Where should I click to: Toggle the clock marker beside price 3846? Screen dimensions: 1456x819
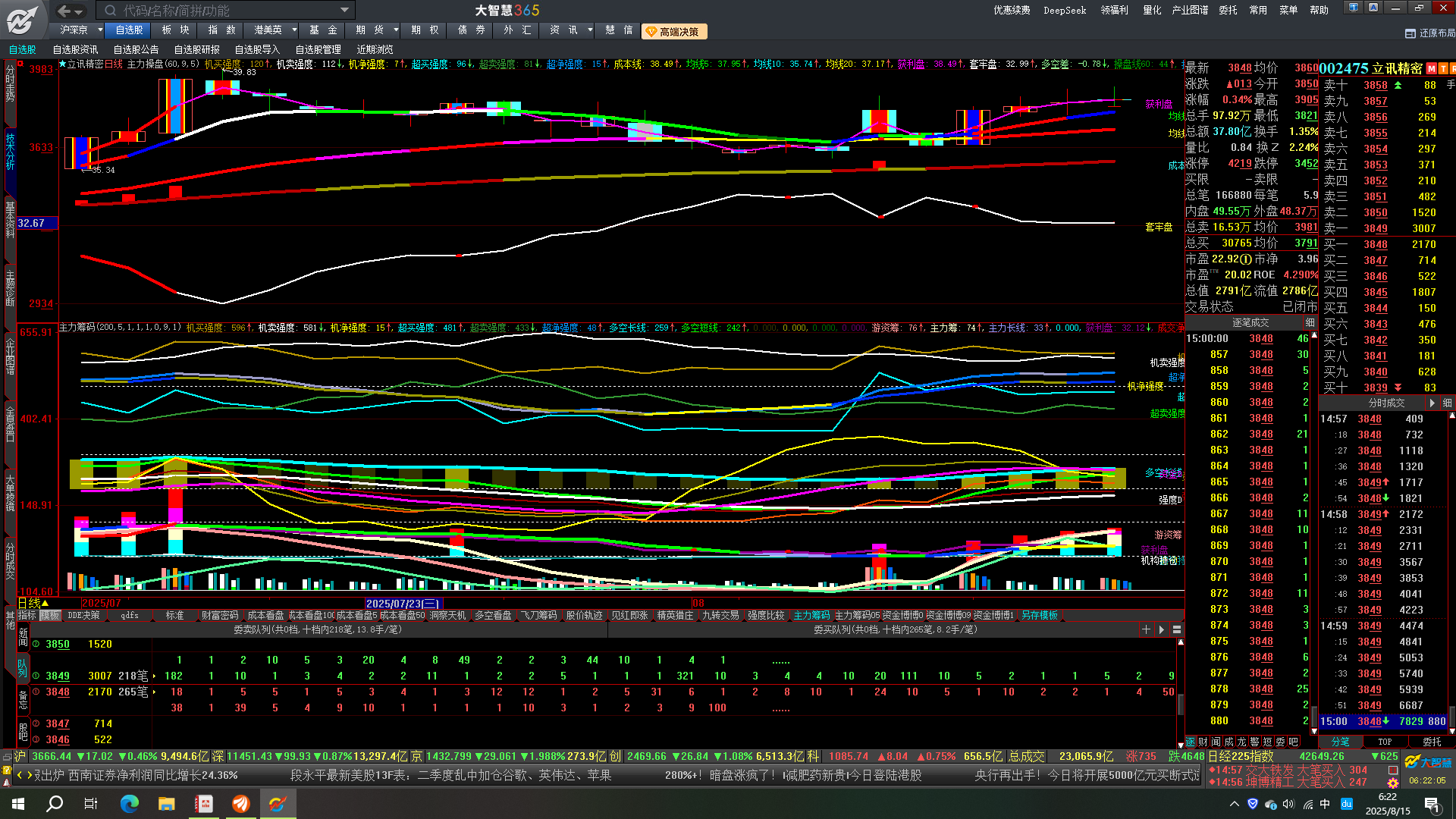point(36,739)
